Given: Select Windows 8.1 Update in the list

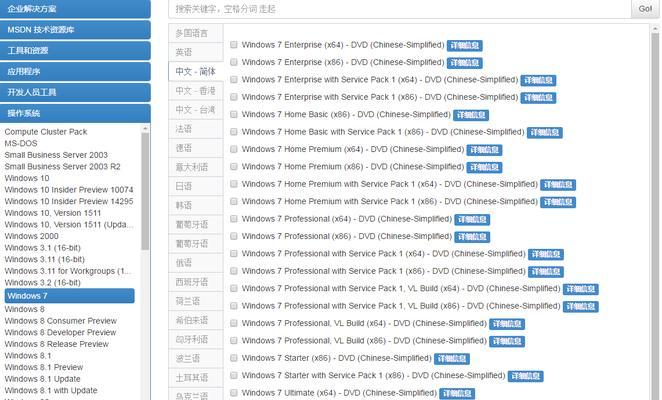Looking at the screenshot, I should (x=42, y=379).
